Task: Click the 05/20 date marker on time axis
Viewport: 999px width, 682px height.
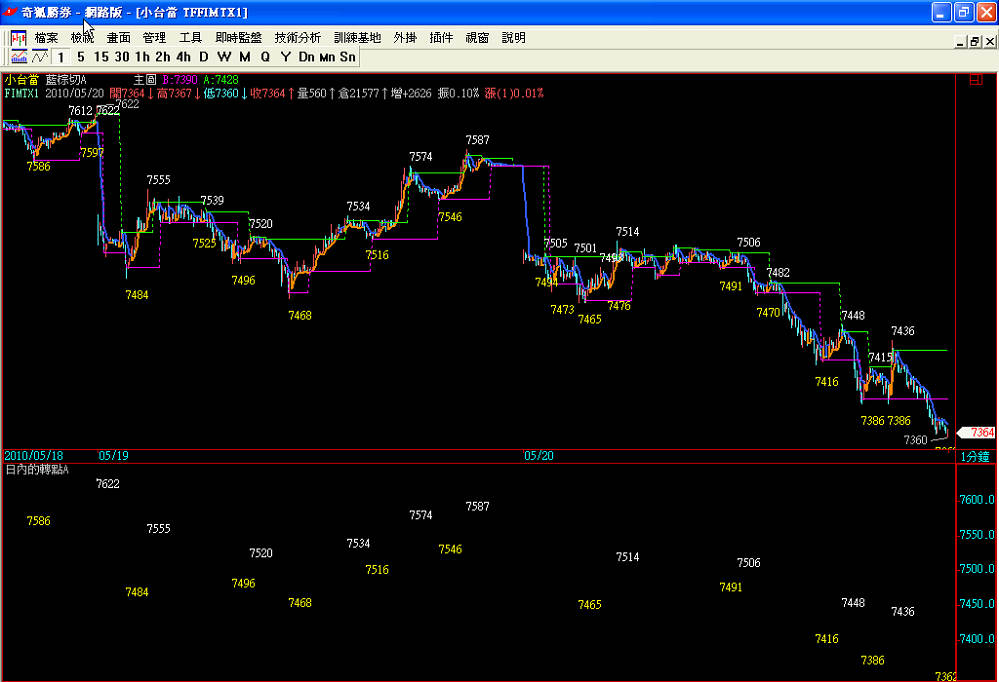Action: [x=538, y=455]
